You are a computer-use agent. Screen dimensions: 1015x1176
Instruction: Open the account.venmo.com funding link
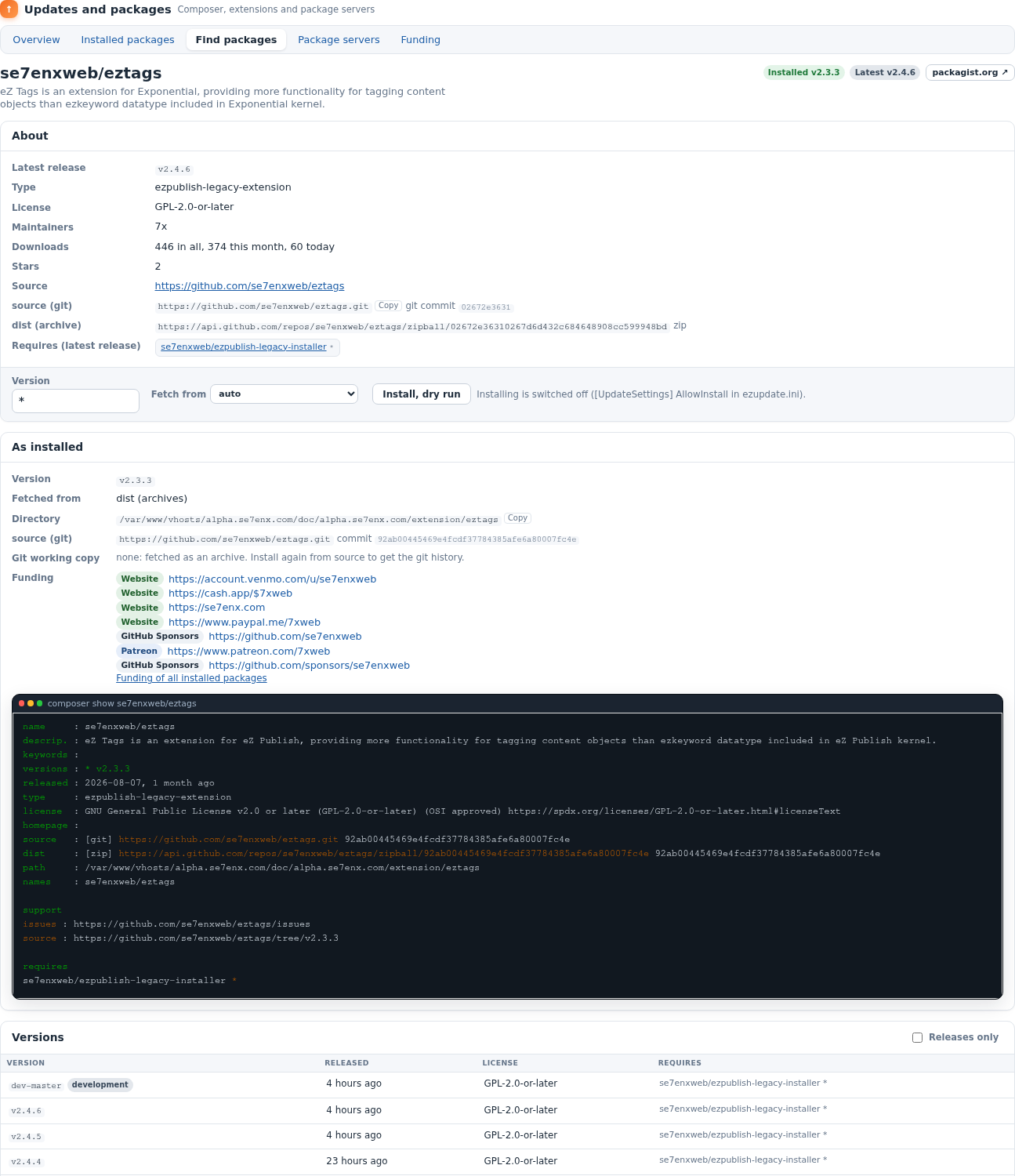[x=272, y=579]
